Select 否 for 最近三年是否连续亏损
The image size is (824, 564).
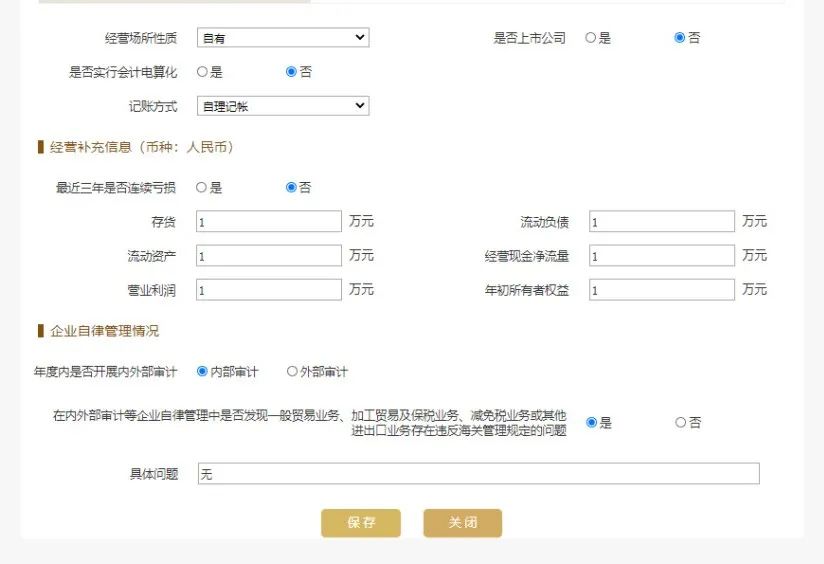pos(292,187)
